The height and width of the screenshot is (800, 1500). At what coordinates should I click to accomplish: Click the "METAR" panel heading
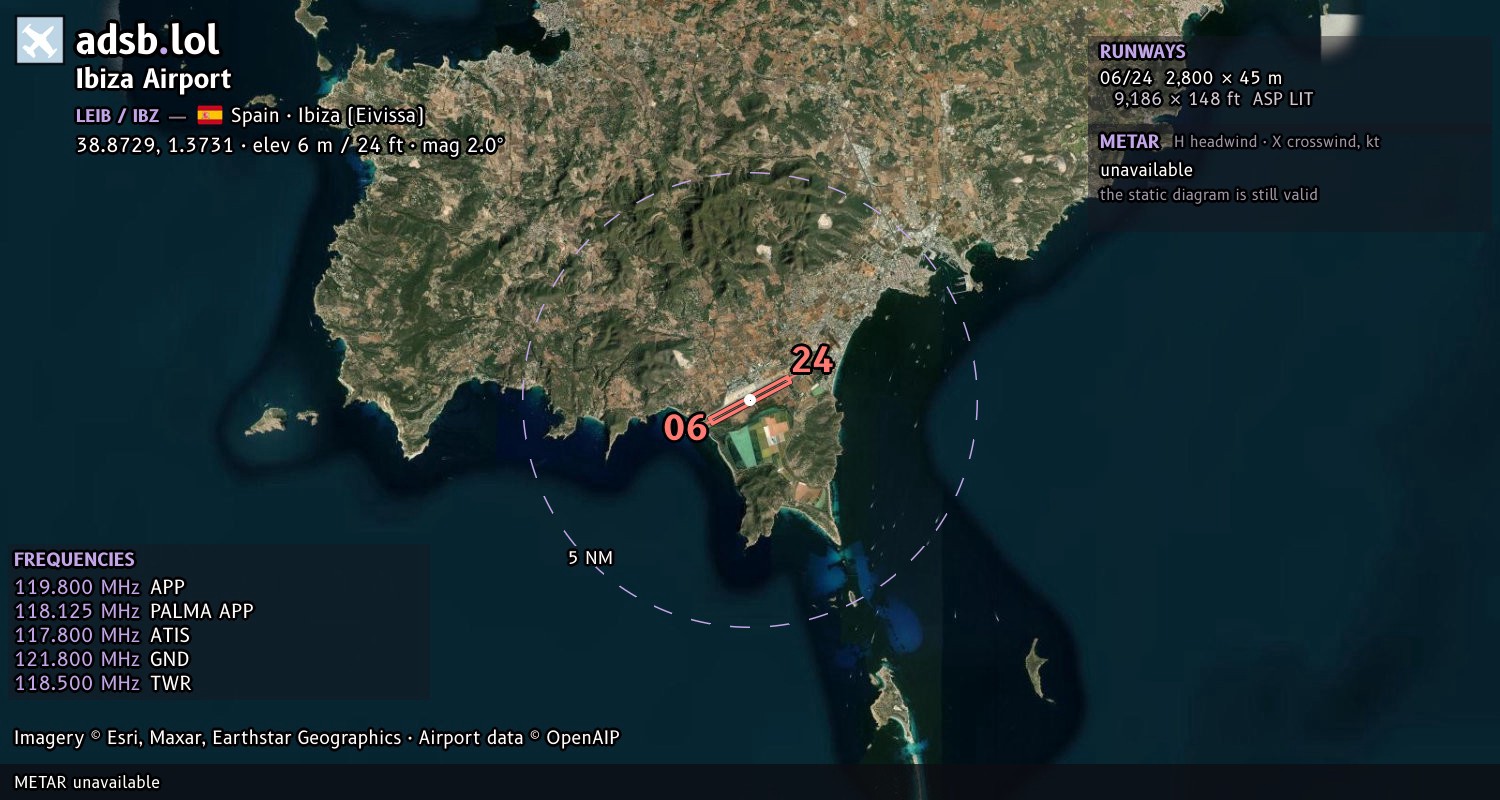click(x=1129, y=142)
